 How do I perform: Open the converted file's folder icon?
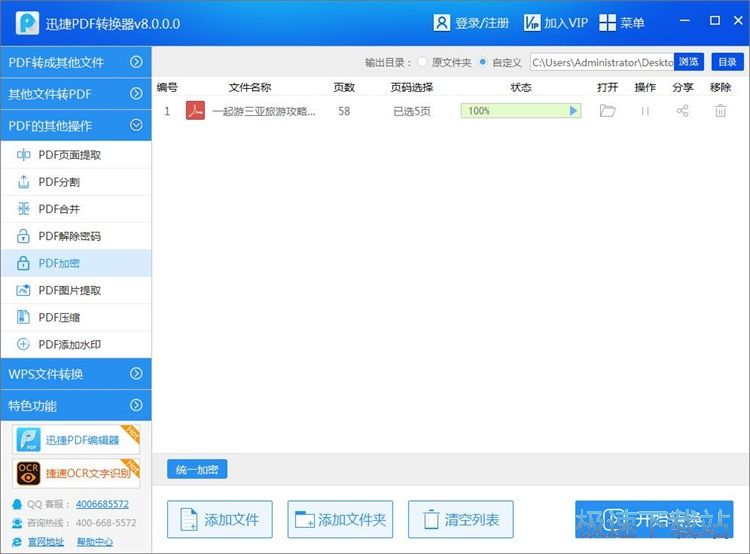point(607,111)
